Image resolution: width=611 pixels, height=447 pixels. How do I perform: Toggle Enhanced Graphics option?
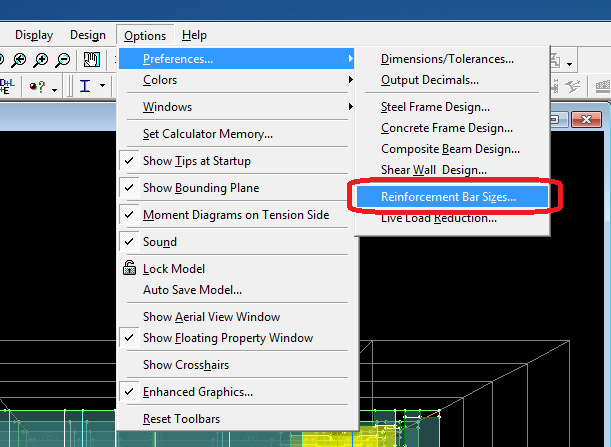(237, 392)
